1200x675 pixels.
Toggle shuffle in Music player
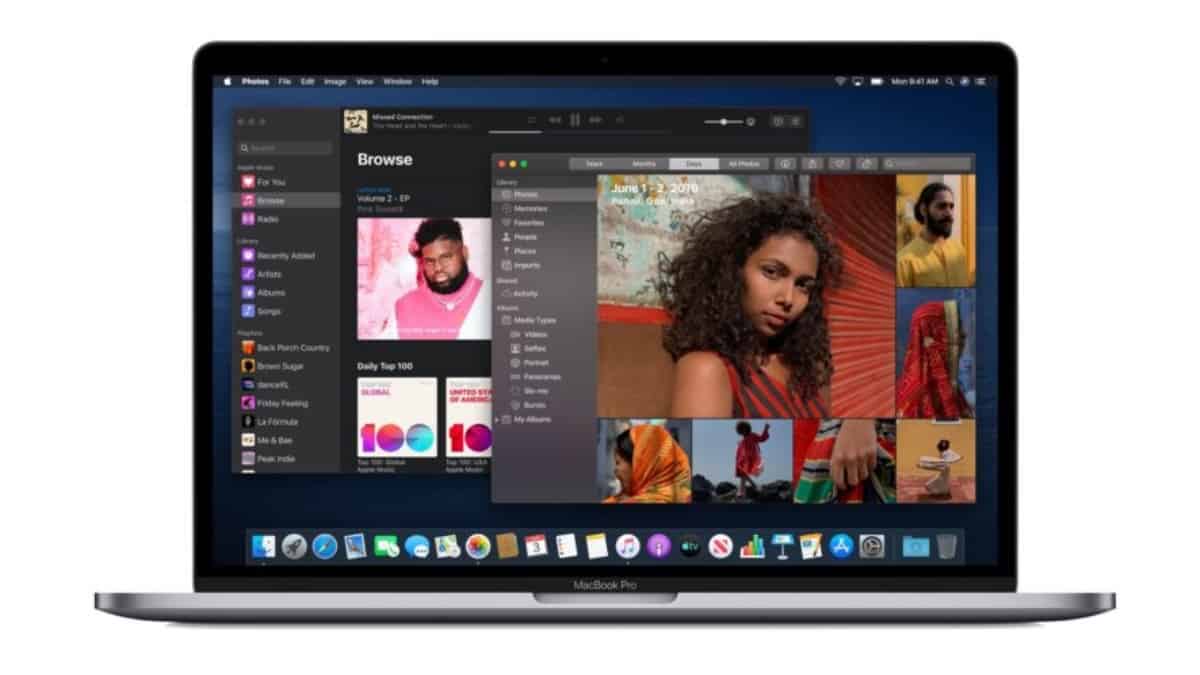(x=532, y=120)
